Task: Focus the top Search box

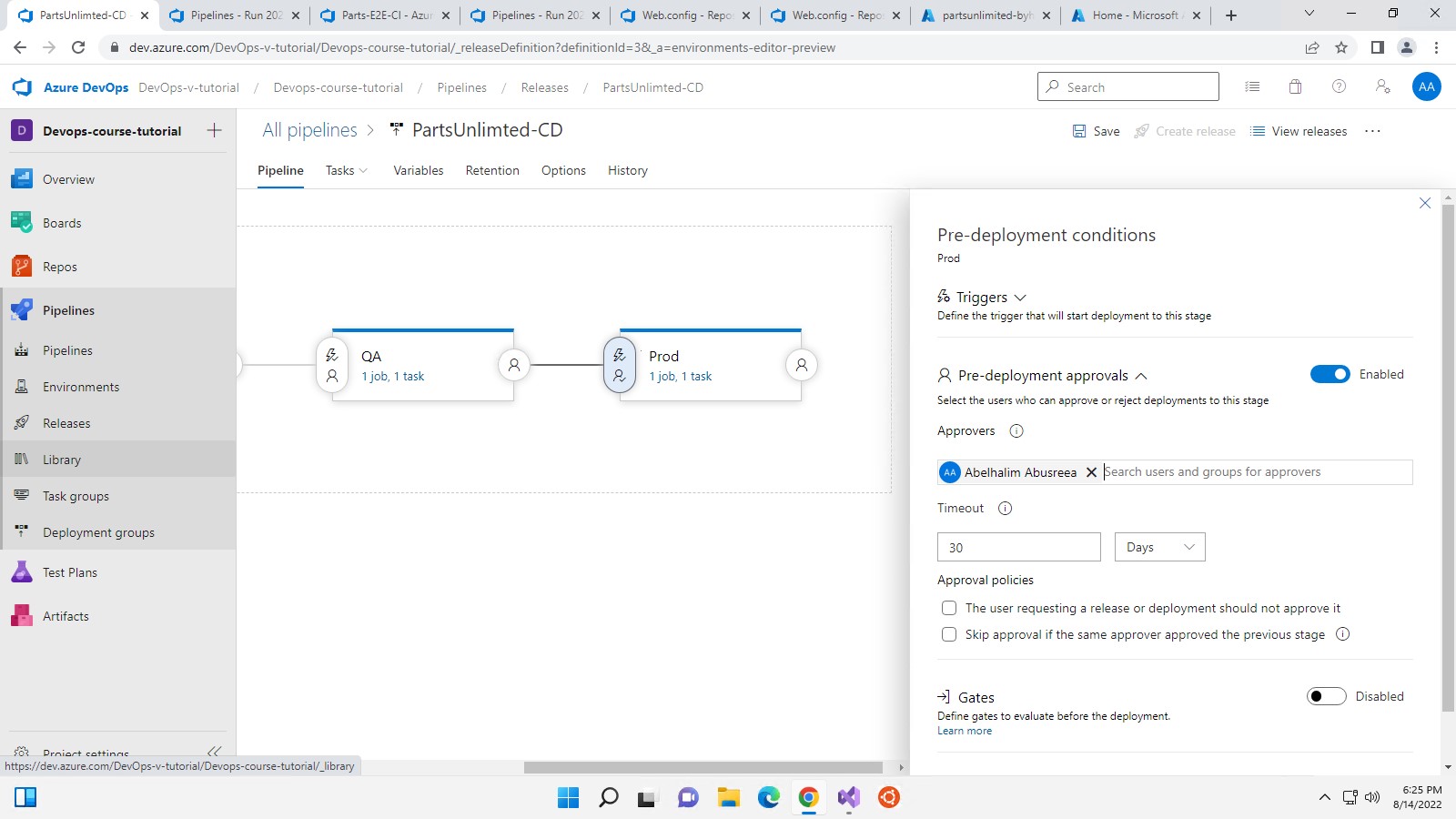Action: tap(1128, 86)
